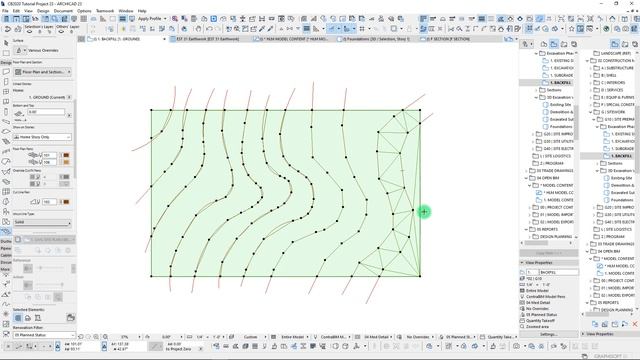Select the Wall tool in the toolbox
640x360 pixels.
click(x=6, y=71)
